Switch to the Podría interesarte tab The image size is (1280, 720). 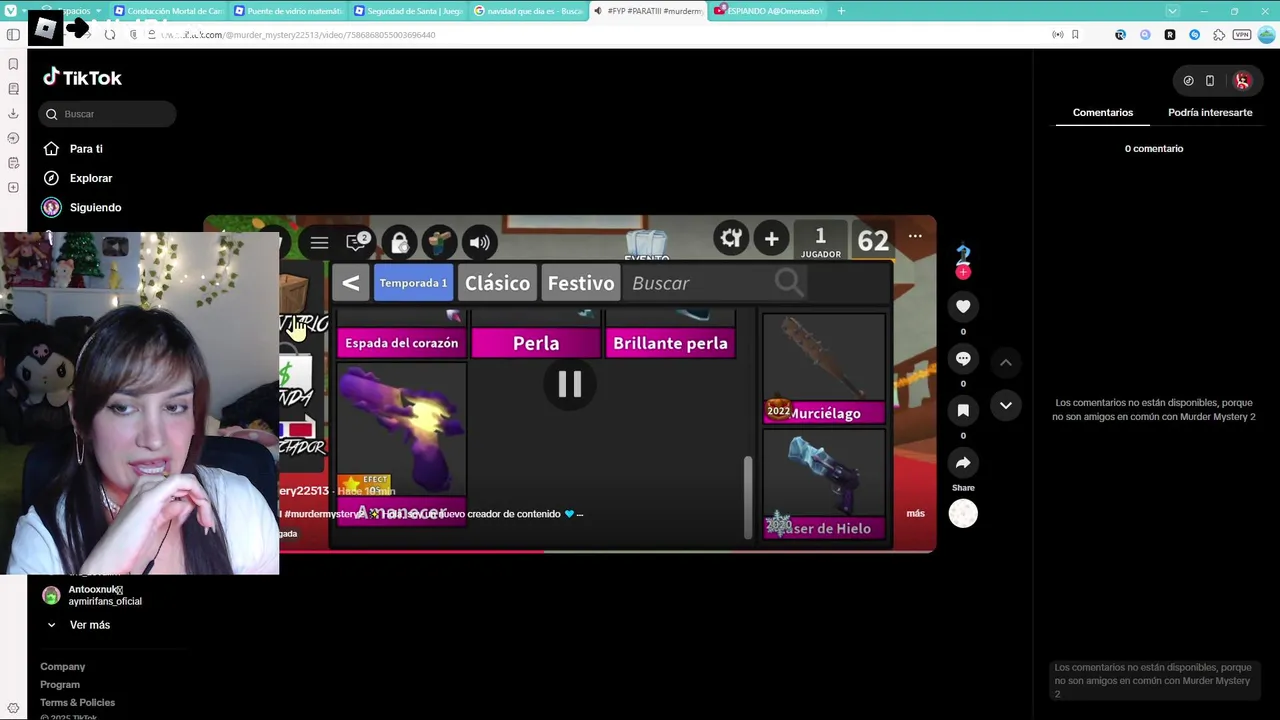click(1210, 113)
